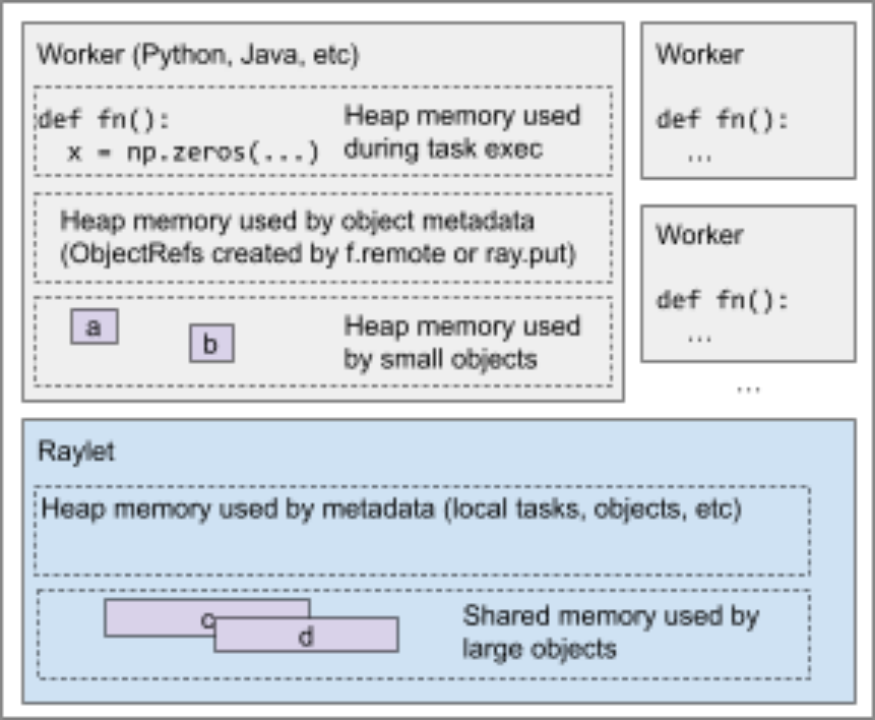The height and width of the screenshot is (720, 875).
Task: Select the "Heap memory used during task exec" text
Action: pyautogui.click(x=462, y=132)
